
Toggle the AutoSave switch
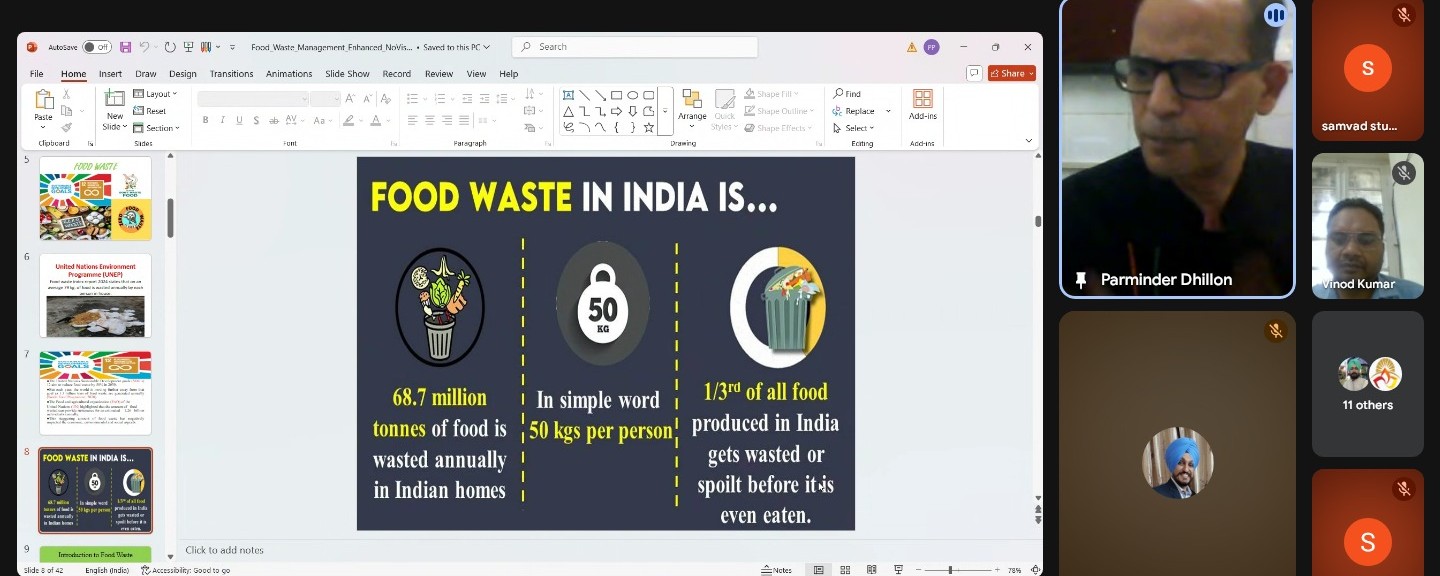pyautogui.click(x=96, y=47)
